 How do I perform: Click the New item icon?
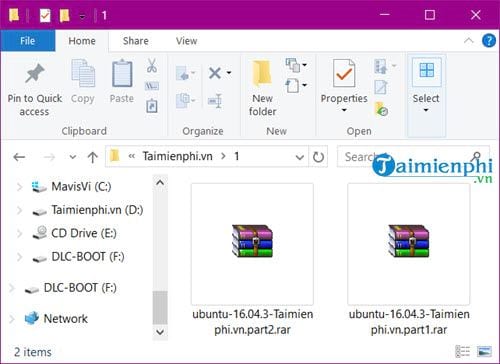tap(292, 65)
